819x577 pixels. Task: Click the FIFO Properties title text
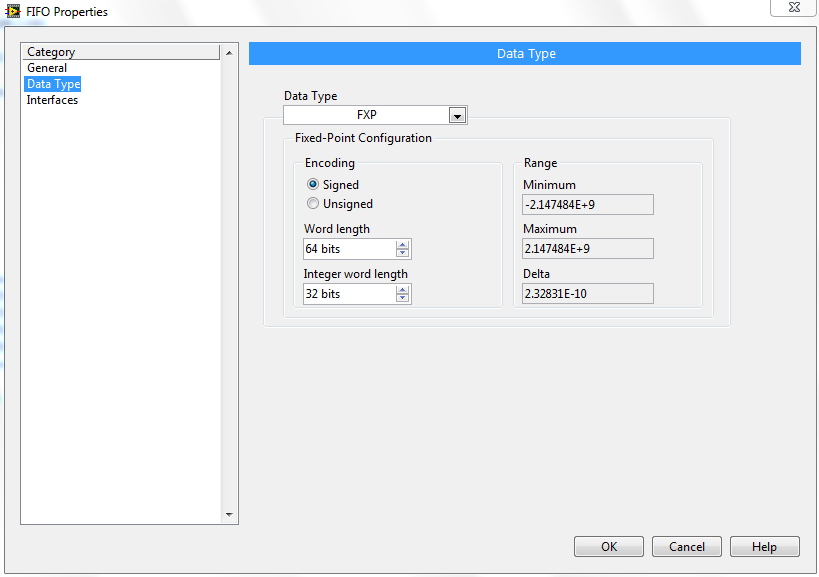[x=67, y=11]
